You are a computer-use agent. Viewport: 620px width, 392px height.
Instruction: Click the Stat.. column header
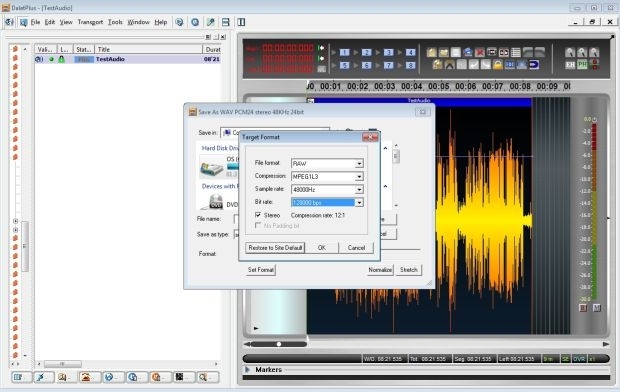pos(83,49)
